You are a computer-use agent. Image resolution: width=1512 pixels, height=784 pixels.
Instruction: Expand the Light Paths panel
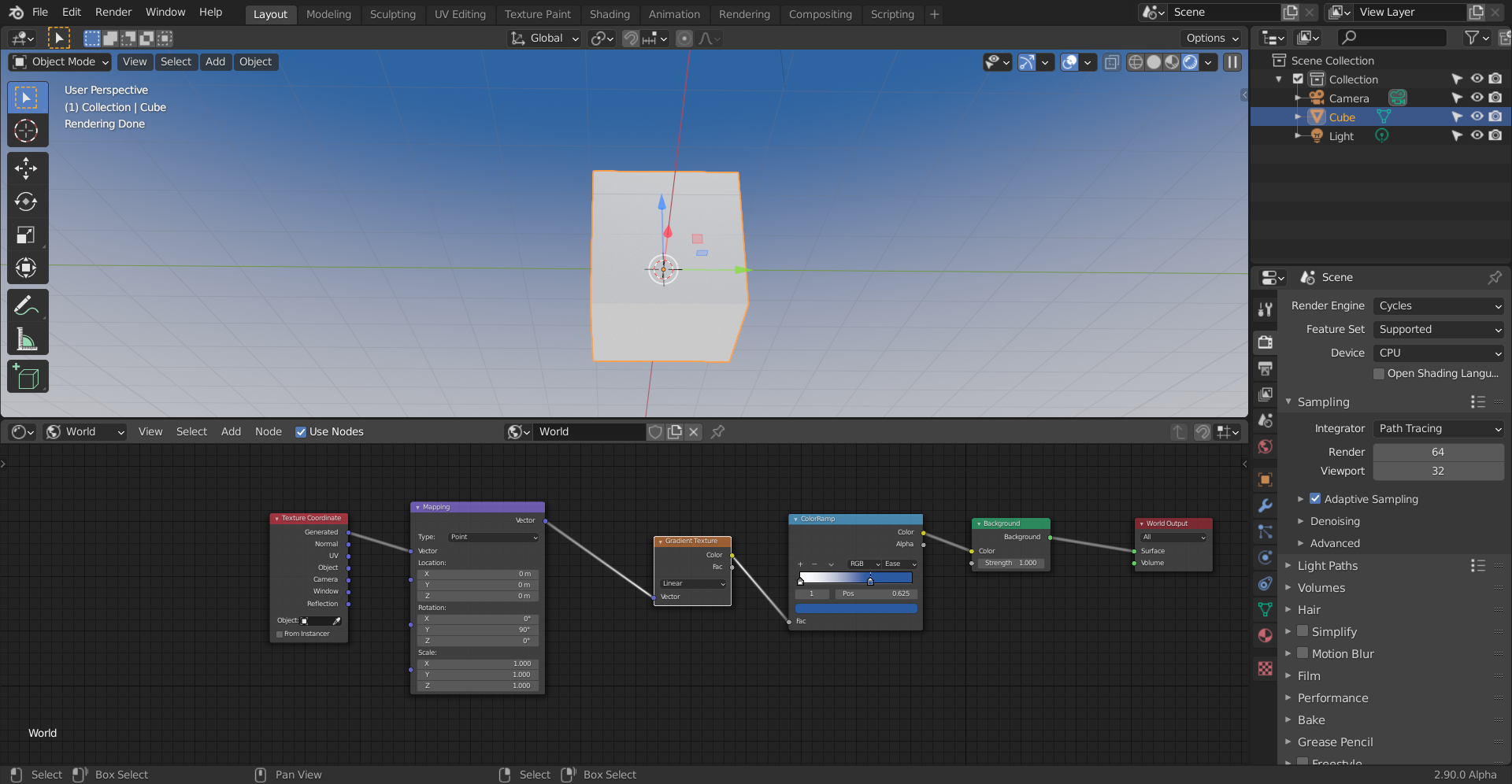(x=1328, y=566)
